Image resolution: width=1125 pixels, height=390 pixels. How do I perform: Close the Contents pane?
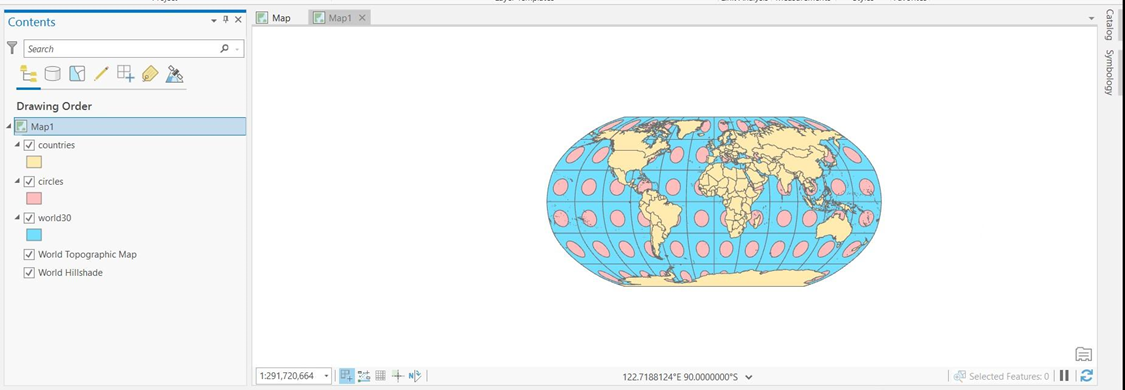(x=238, y=20)
